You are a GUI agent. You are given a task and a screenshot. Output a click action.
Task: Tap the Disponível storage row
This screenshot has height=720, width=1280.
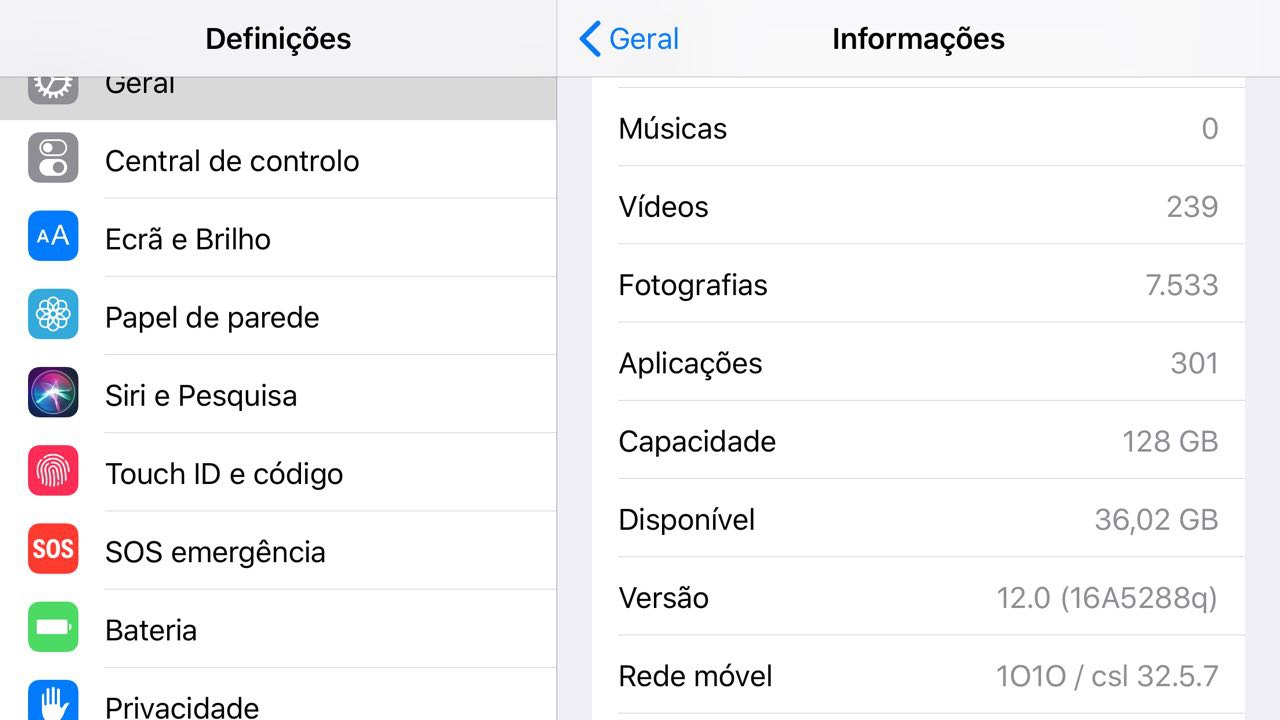[x=918, y=520]
